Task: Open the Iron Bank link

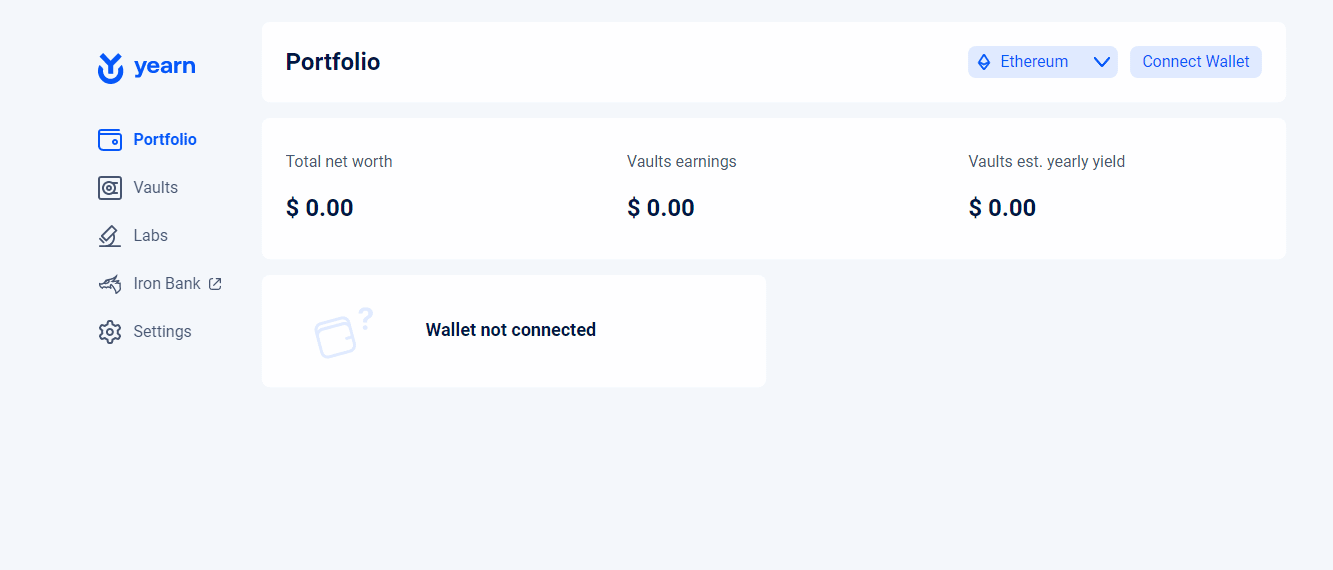Action: (x=160, y=284)
